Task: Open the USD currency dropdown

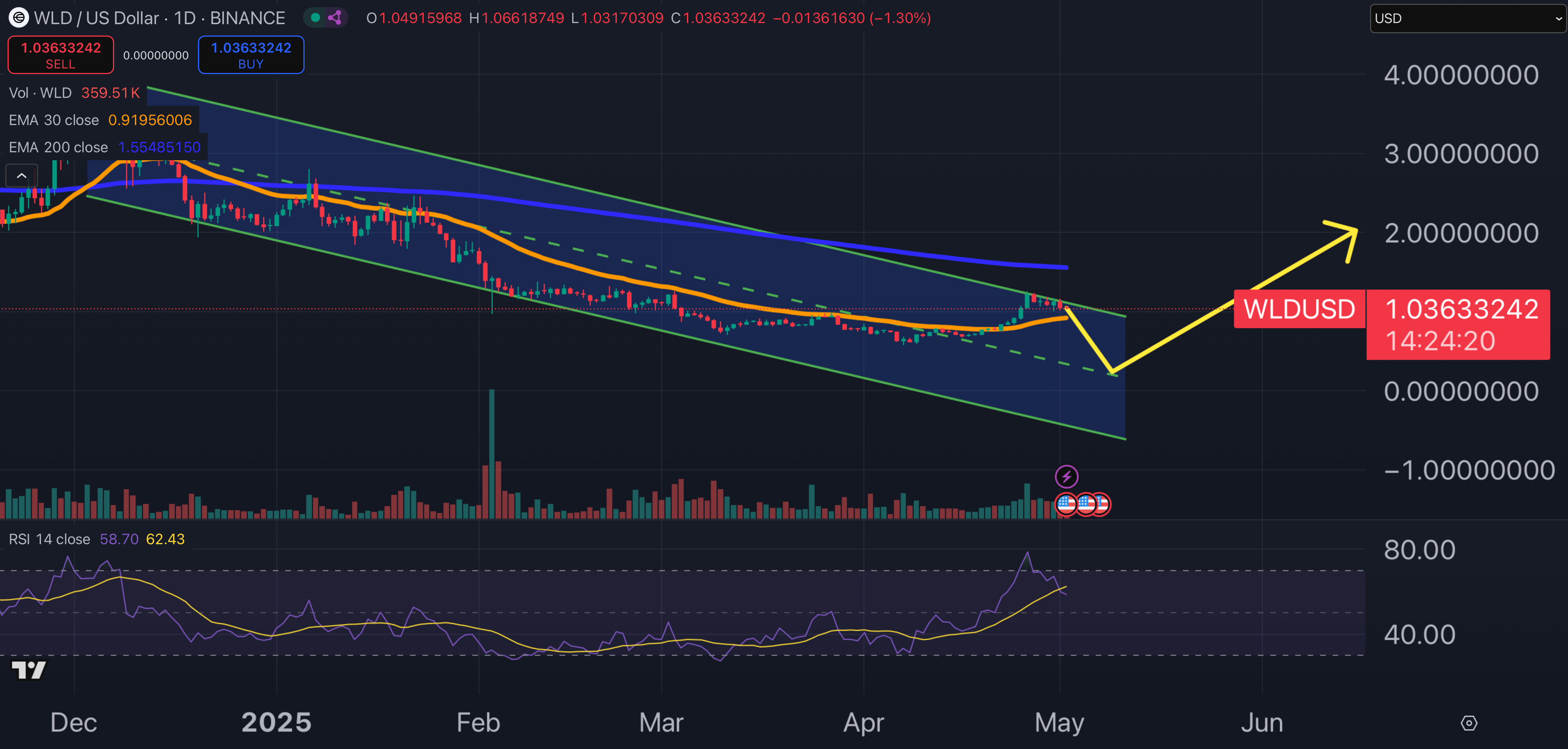Action: coord(1467,18)
